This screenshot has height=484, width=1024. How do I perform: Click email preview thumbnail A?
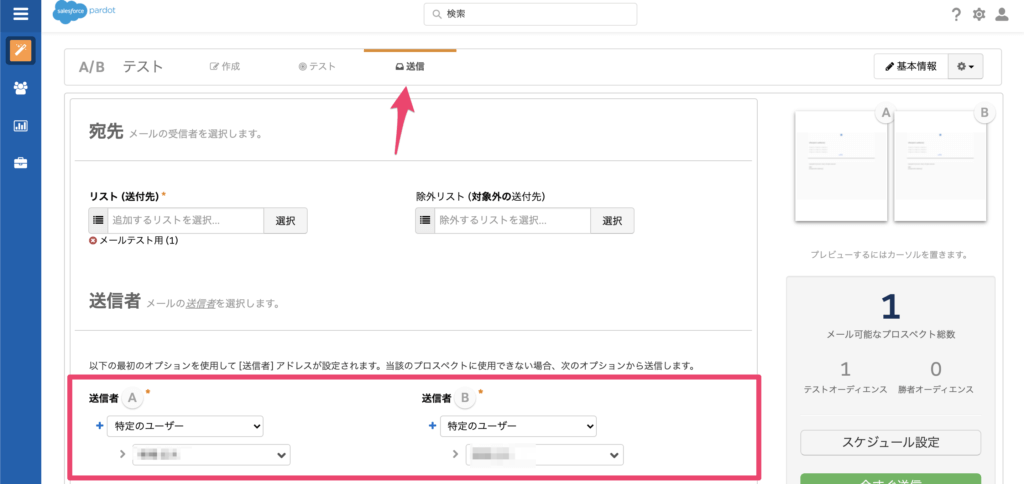pos(840,167)
